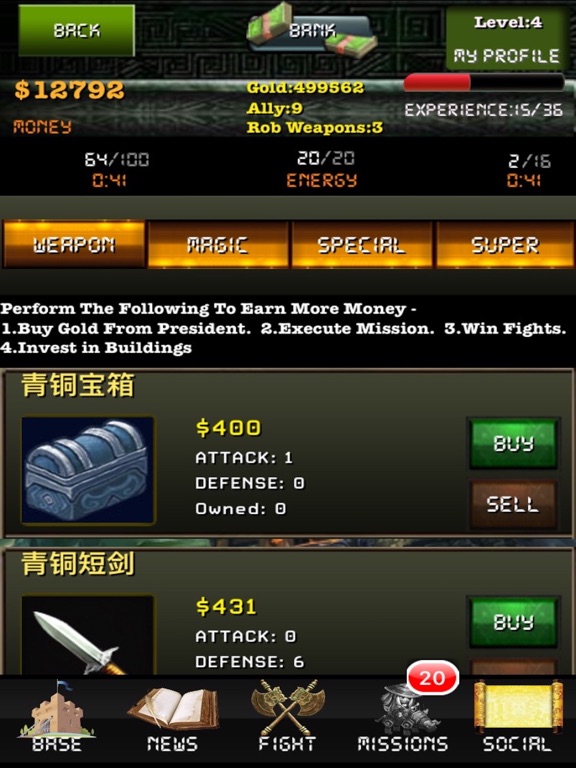Image resolution: width=576 pixels, height=768 pixels.
Task: Sell the bronze chest item
Action: tap(513, 504)
